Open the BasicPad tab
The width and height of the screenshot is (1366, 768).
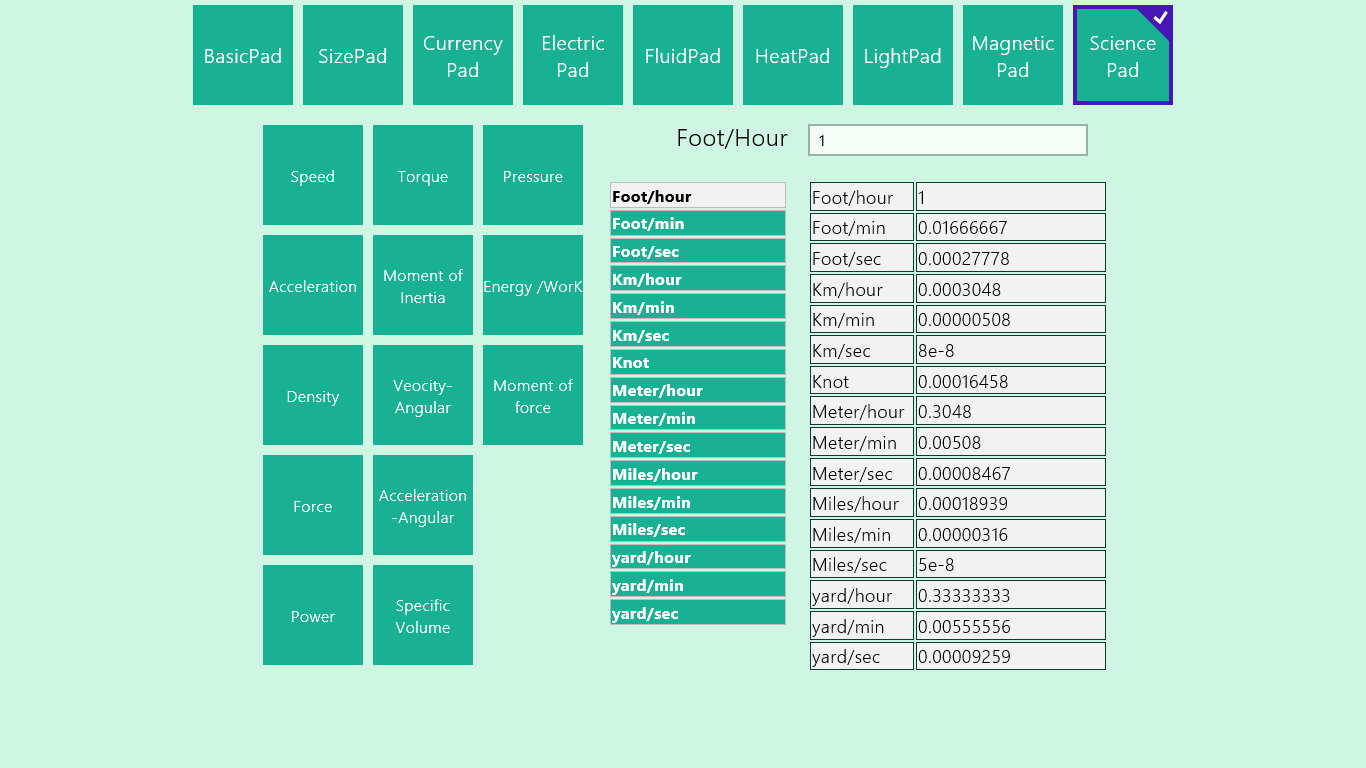click(x=243, y=55)
